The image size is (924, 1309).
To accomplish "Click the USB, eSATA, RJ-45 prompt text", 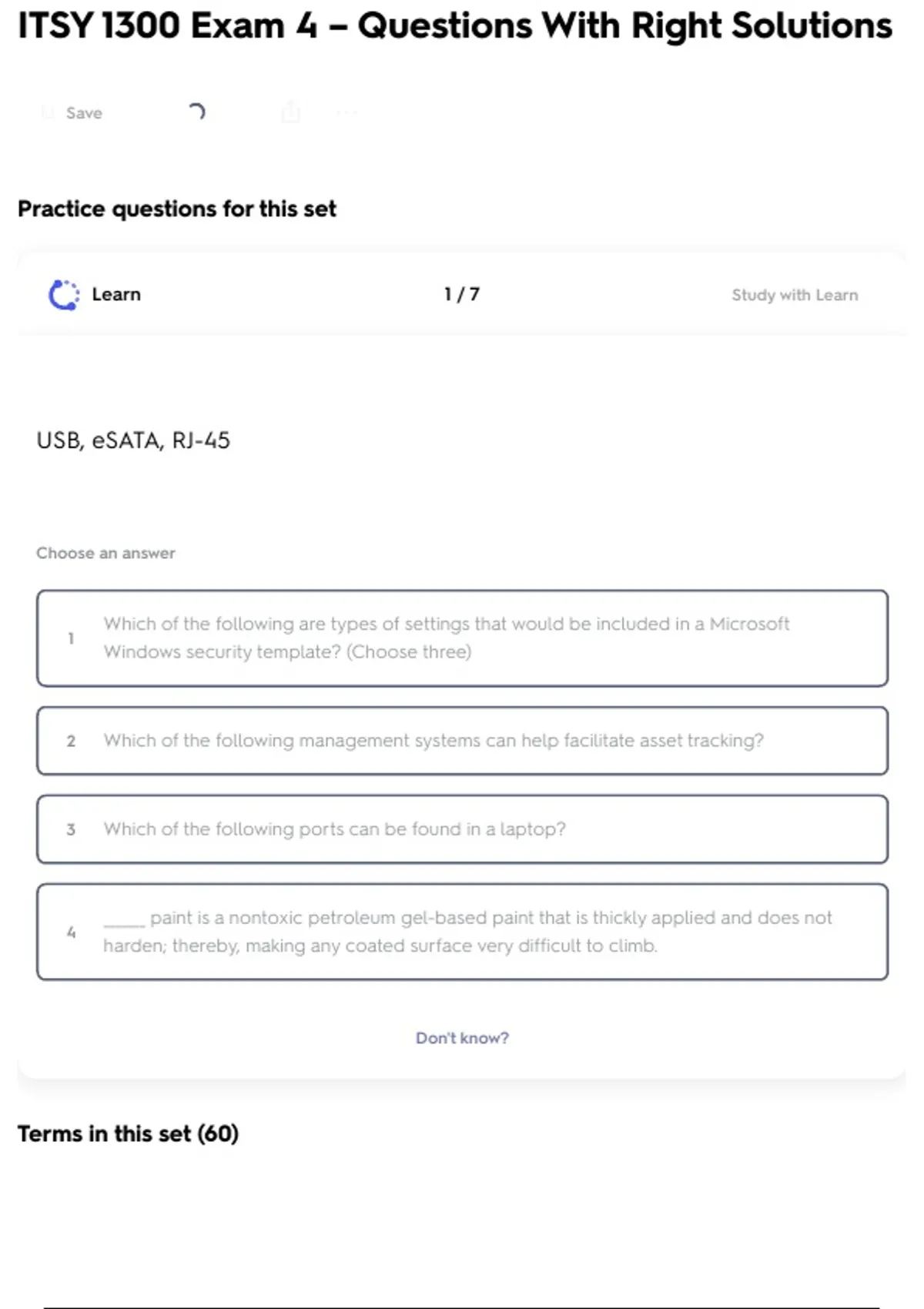I will pyautogui.click(x=133, y=440).
